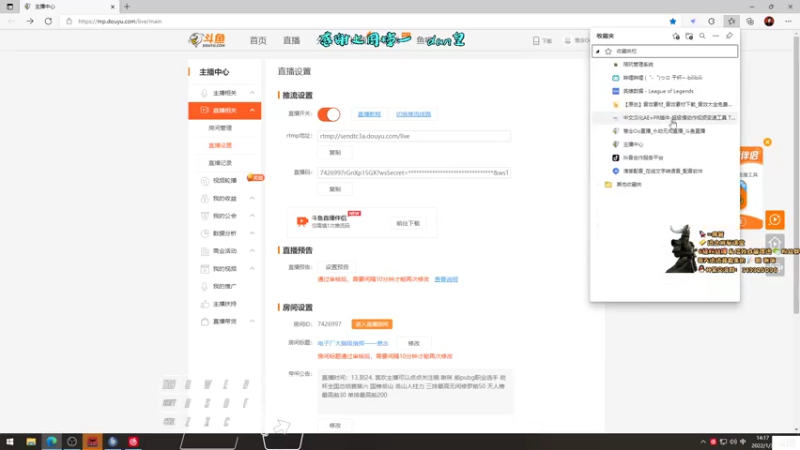800x450 pixels.
Task: Click the 直播码 stream key field
Action: (414, 172)
